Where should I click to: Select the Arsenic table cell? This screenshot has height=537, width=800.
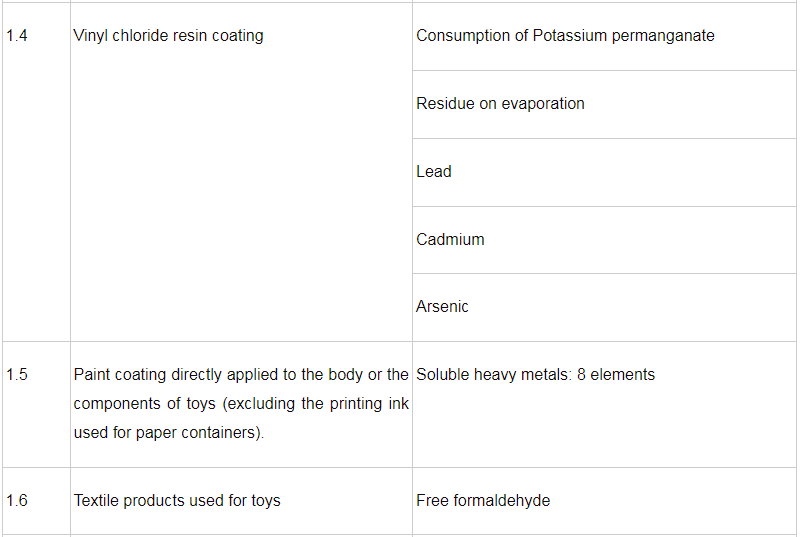click(442, 307)
